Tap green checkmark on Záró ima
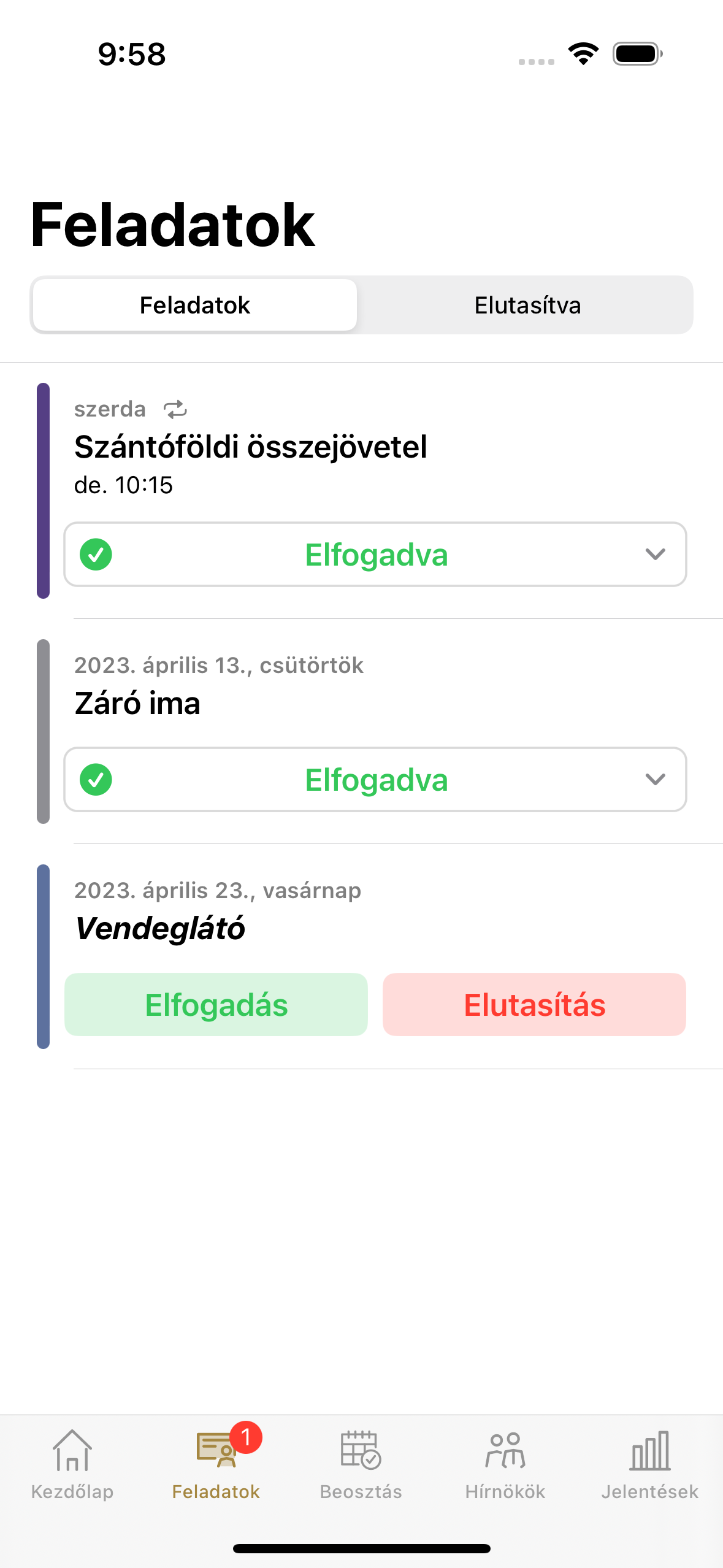The width and height of the screenshot is (723, 1568). pos(96,780)
